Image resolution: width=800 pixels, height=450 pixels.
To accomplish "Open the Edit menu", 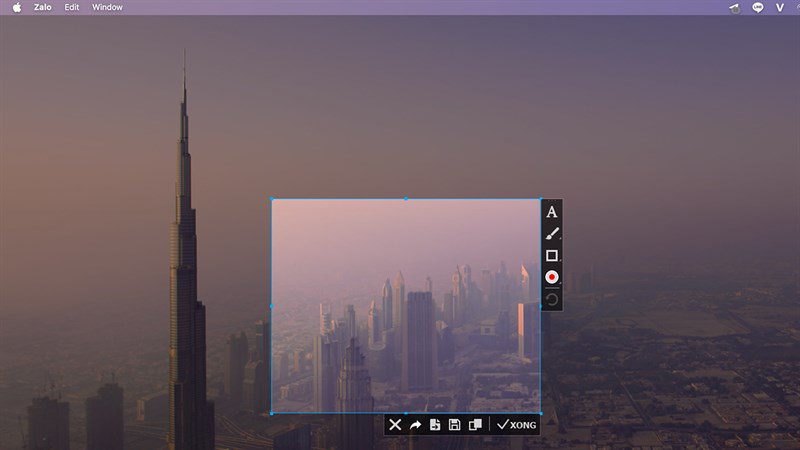I will [71, 7].
